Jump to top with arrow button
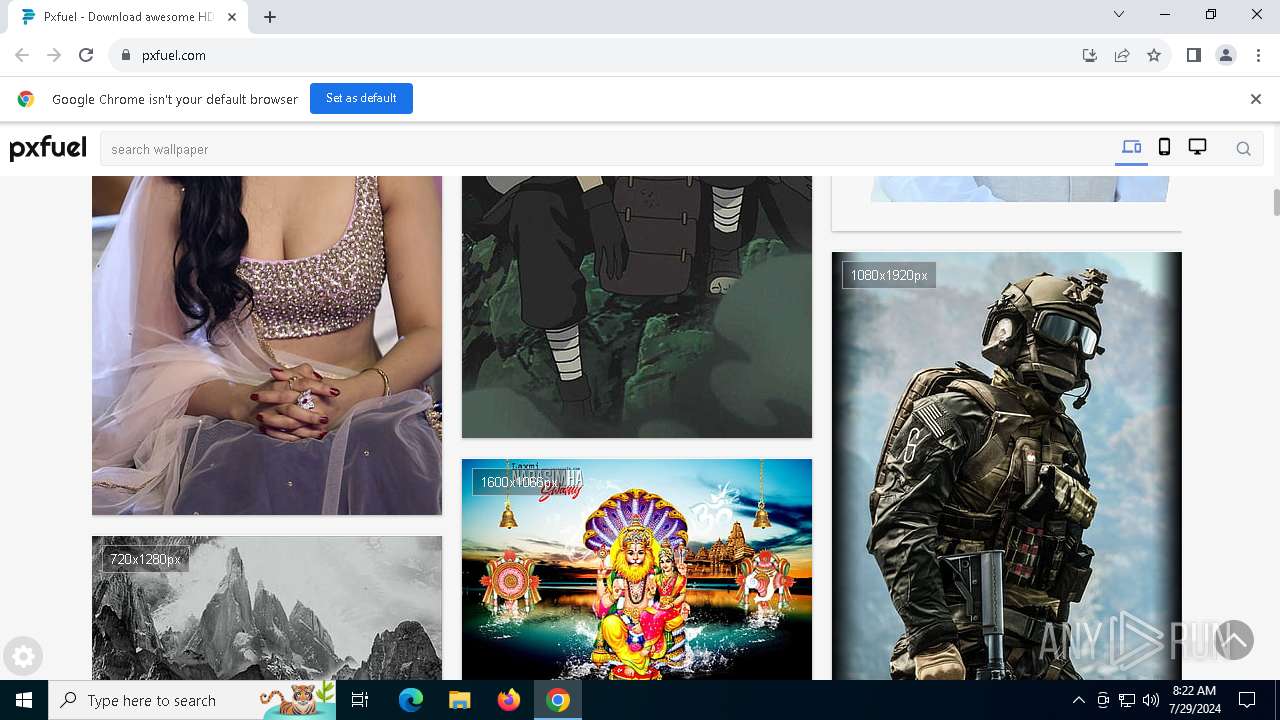1280x720 pixels. [x=1234, y=640]
